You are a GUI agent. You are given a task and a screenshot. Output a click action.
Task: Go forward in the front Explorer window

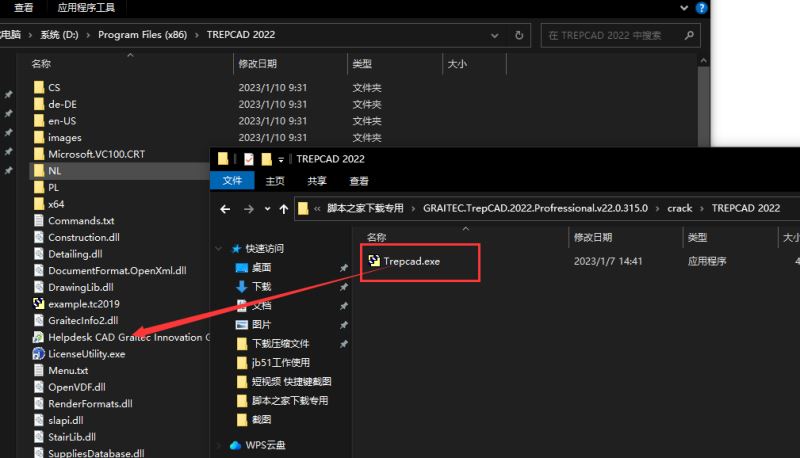(248, 209)
